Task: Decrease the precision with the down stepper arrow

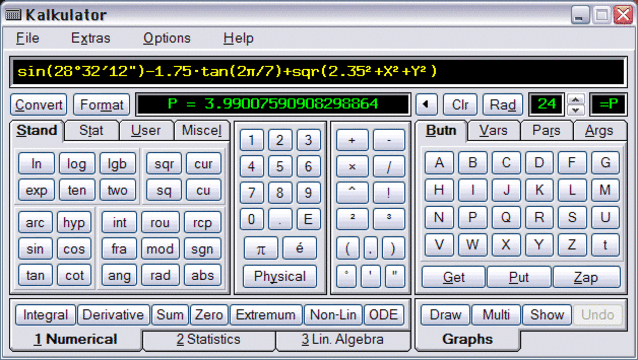Action: pos(576,110)
